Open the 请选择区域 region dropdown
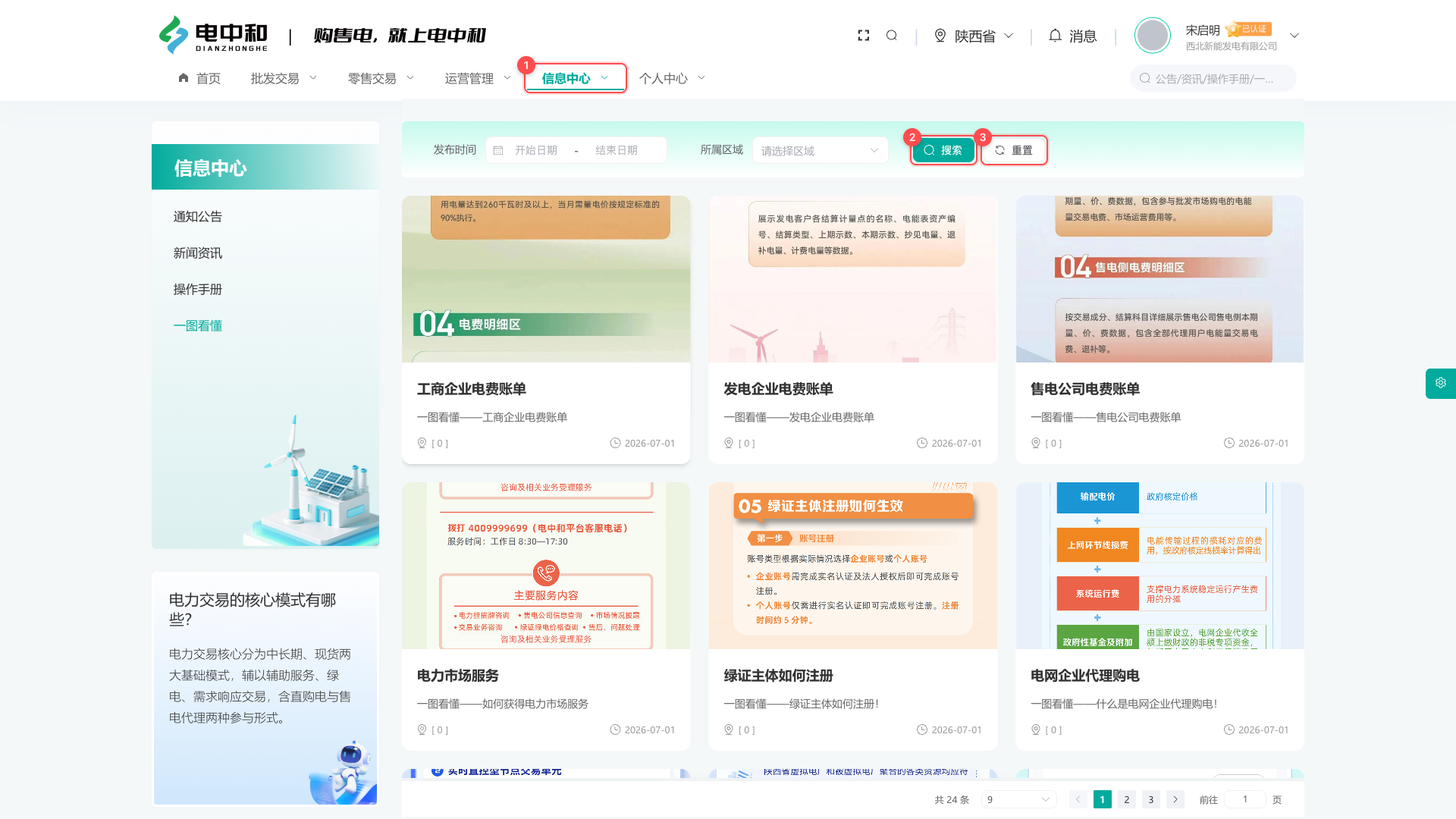1456x819 pixels. pos(821,150)
